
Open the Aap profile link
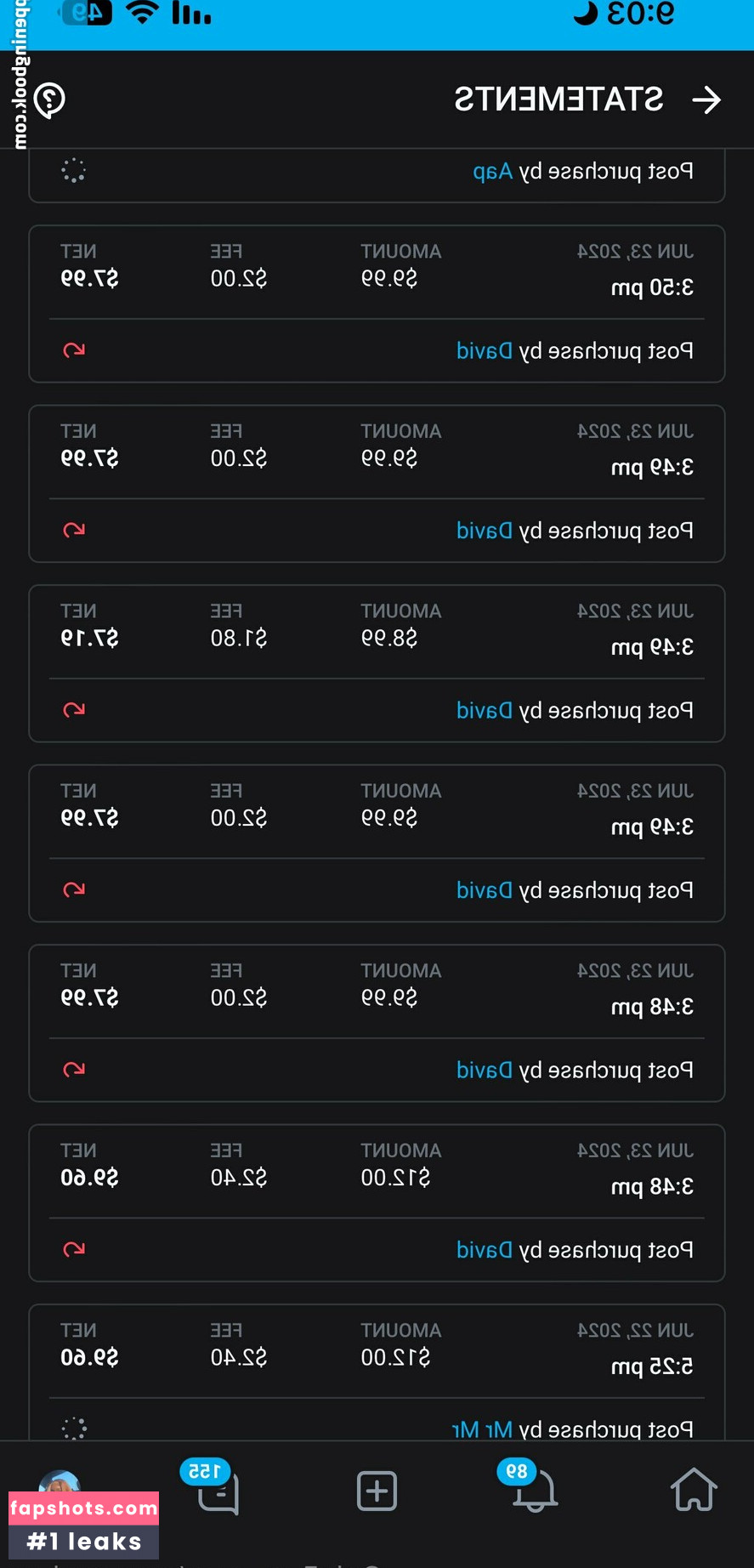tap(493, 172)
